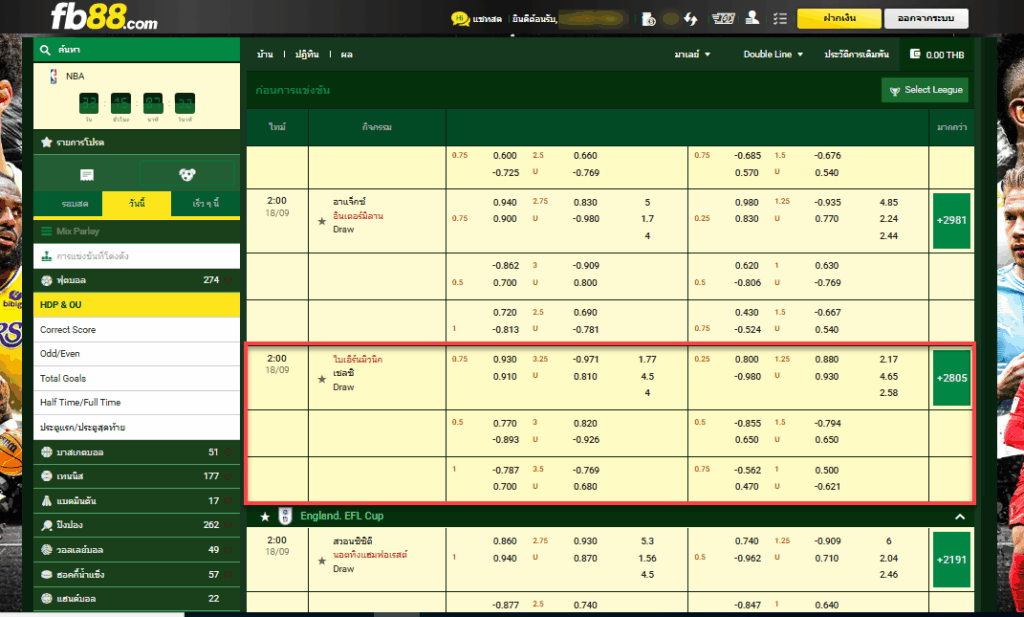Click the basketball sport icon
The height and width of the screenshot is (617, 1024).
[46, 452]
